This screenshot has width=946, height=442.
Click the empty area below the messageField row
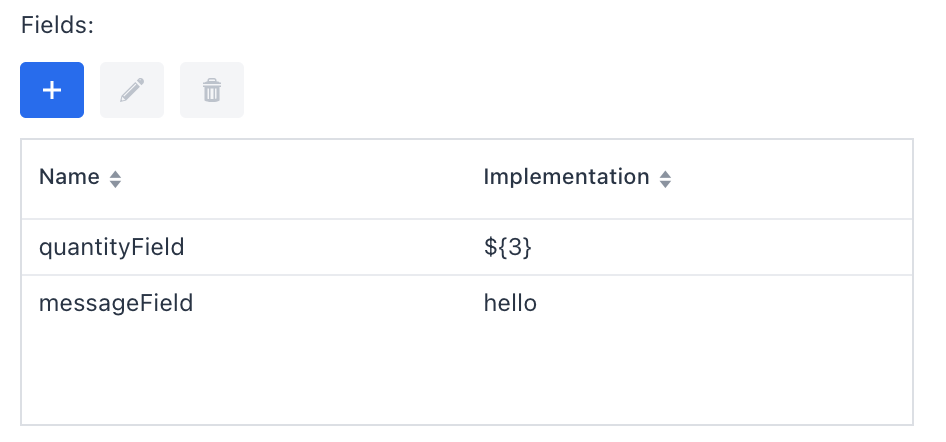466,378
